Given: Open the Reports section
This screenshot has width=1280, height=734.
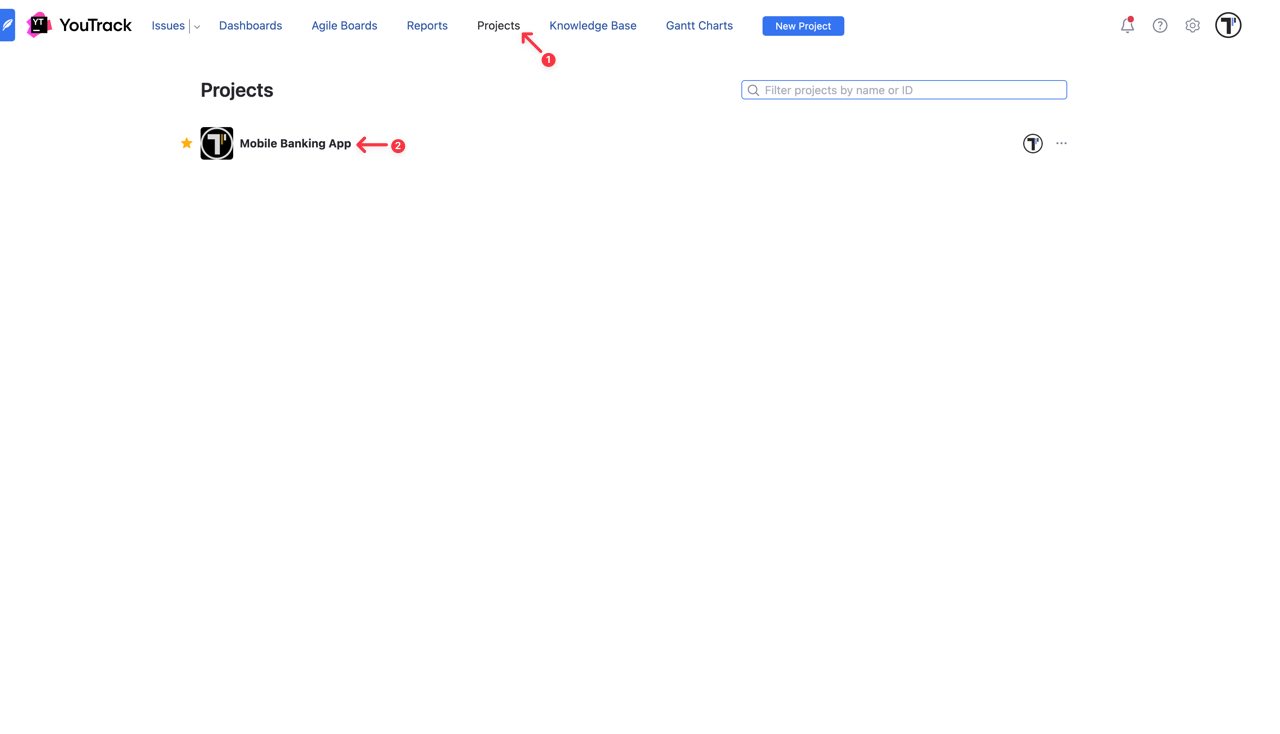Looking at the screenshot, I should tap(427, 26).
